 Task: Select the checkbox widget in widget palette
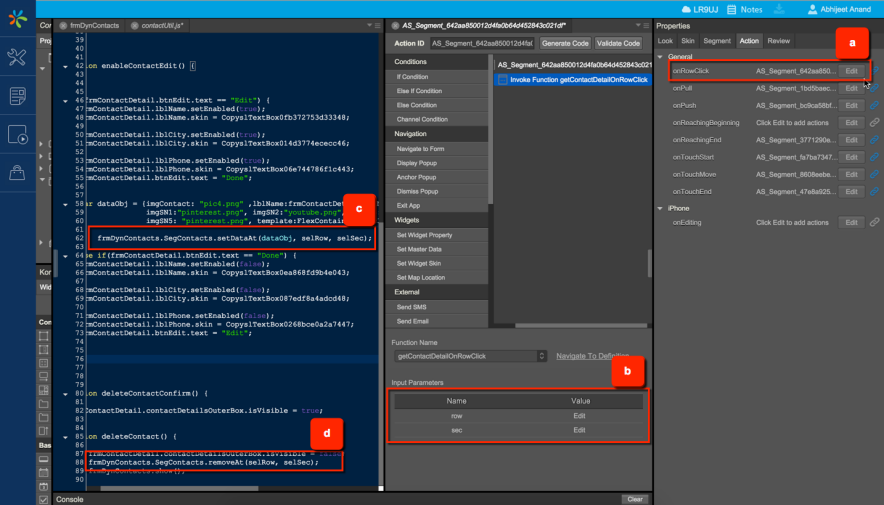pyautogui.click(x=43, y=499)
